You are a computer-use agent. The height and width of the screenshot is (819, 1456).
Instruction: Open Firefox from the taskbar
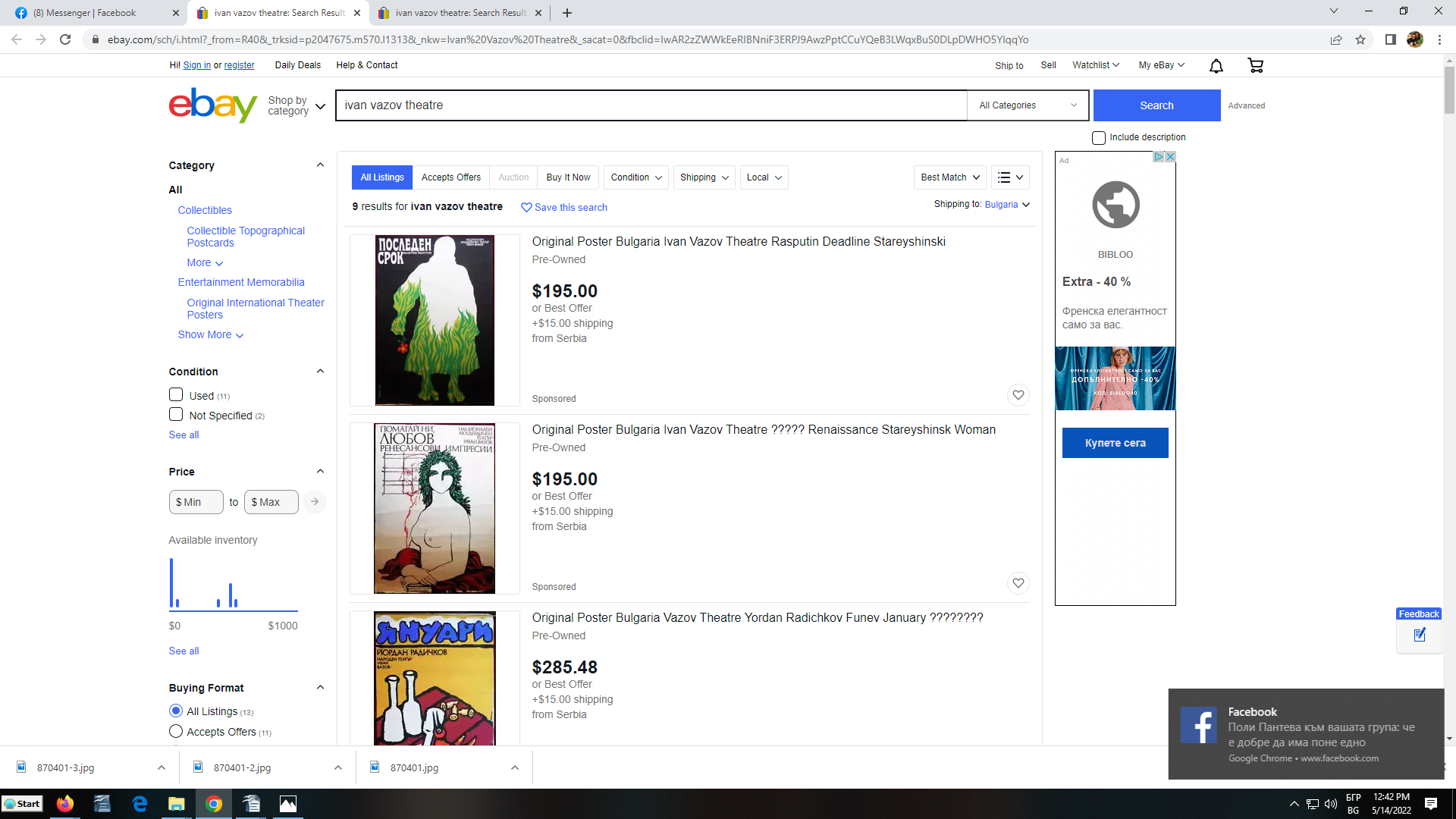65,804
